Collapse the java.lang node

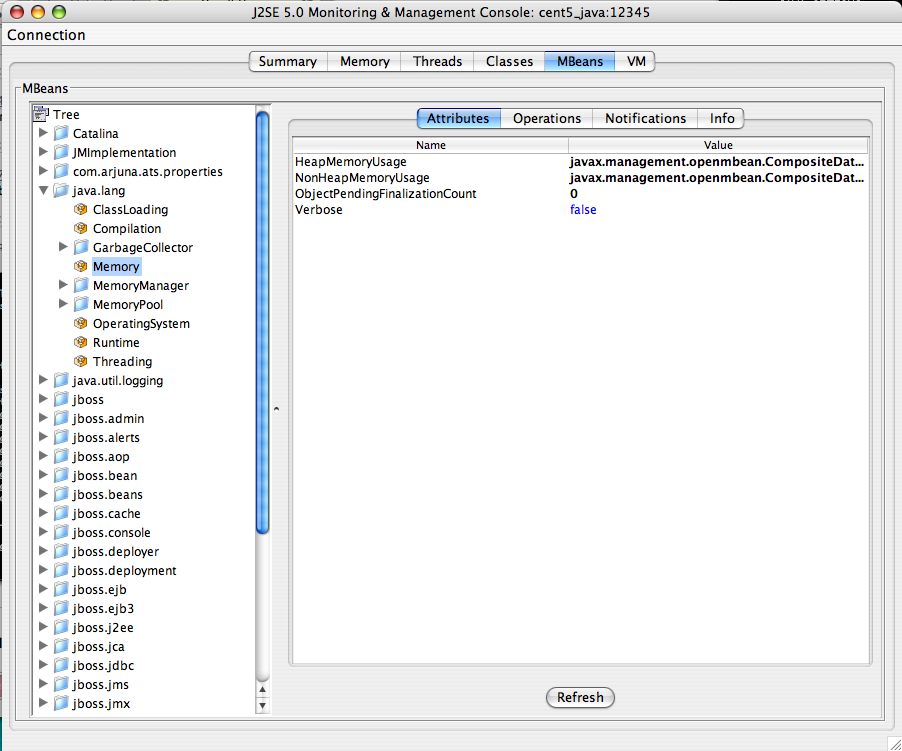click(43, 190)
